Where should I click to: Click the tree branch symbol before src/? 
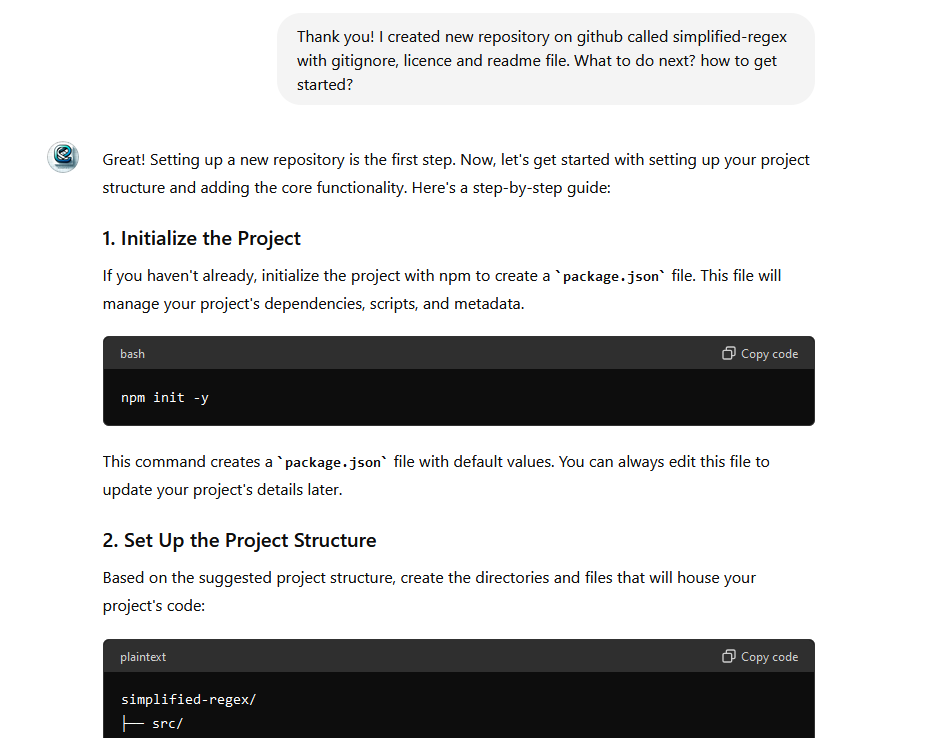point(133,723)
